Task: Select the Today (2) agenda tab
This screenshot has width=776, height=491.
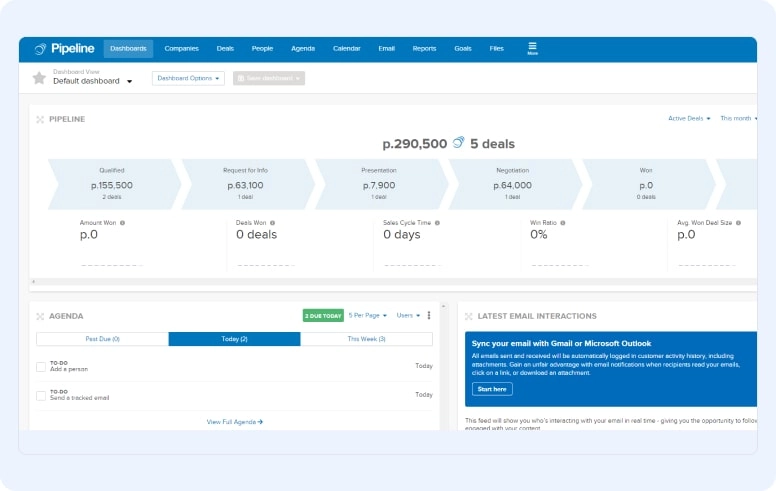Action: (235, 339)
